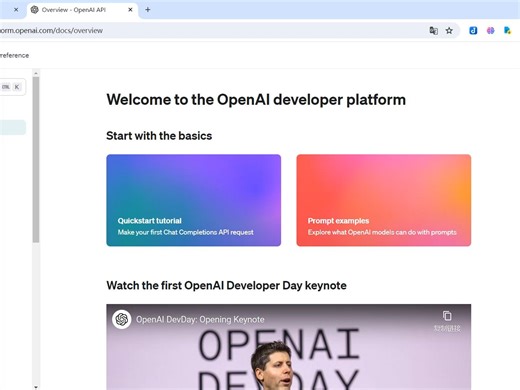The height and width of the screenshot is (390, 520).
Task: Open a new browser tab
Action: pos(148,10)
